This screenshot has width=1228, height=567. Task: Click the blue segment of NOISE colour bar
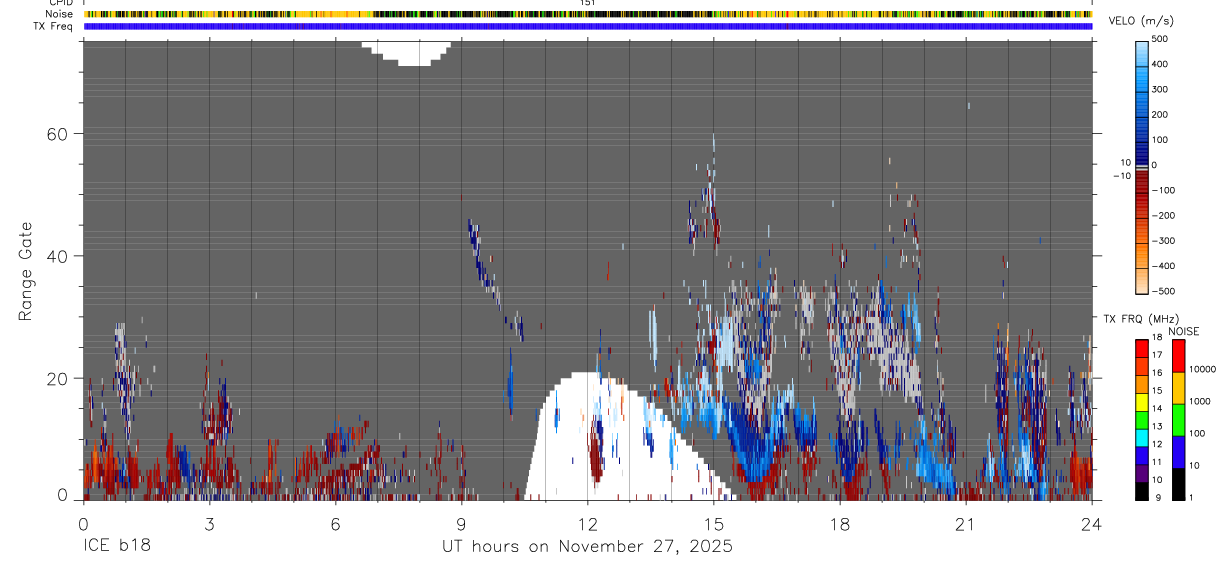(1178, 452)
